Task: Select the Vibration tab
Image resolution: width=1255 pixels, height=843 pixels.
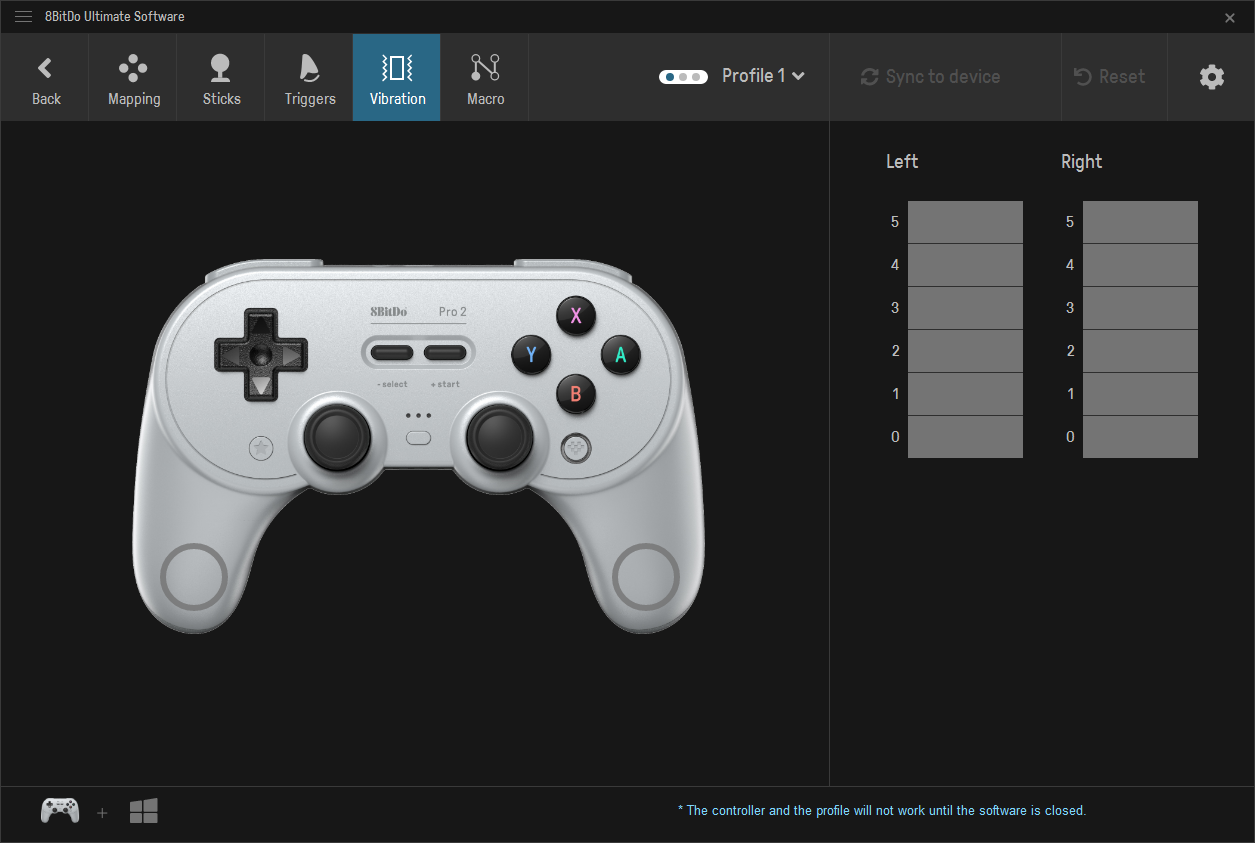Action: (x=397, y=78)
